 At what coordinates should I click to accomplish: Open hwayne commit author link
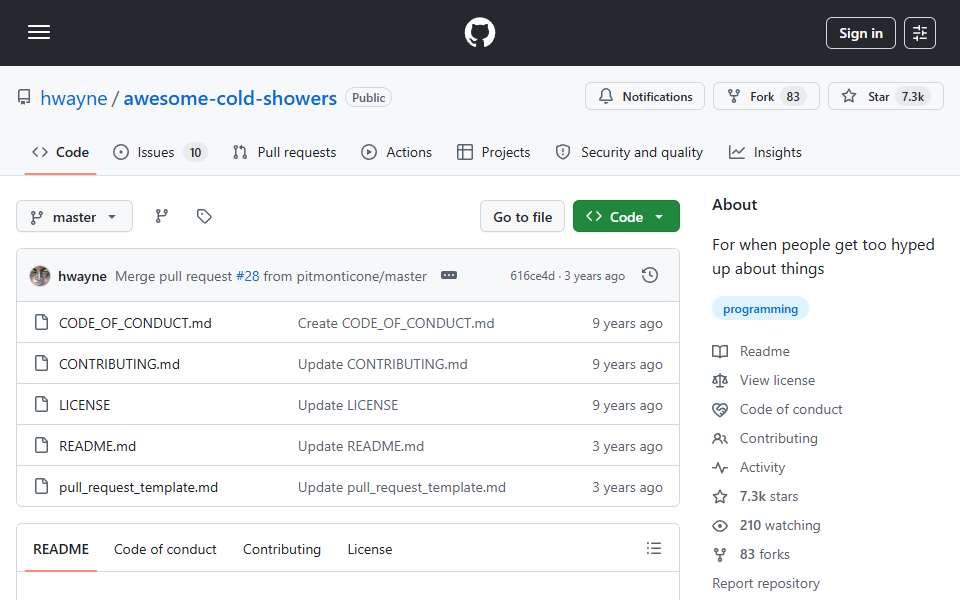(x=82, y=277)
